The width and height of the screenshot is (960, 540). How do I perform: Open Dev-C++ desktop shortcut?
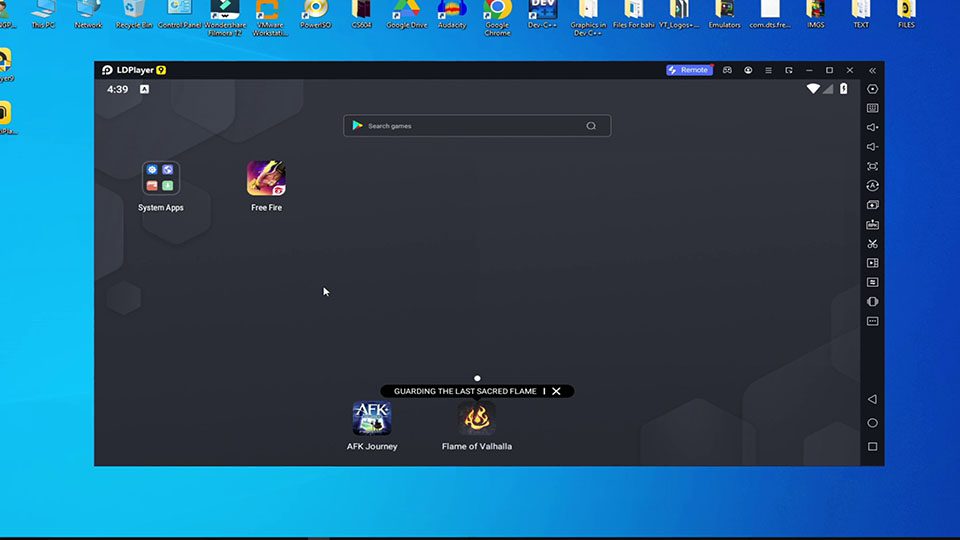[542, 13]
